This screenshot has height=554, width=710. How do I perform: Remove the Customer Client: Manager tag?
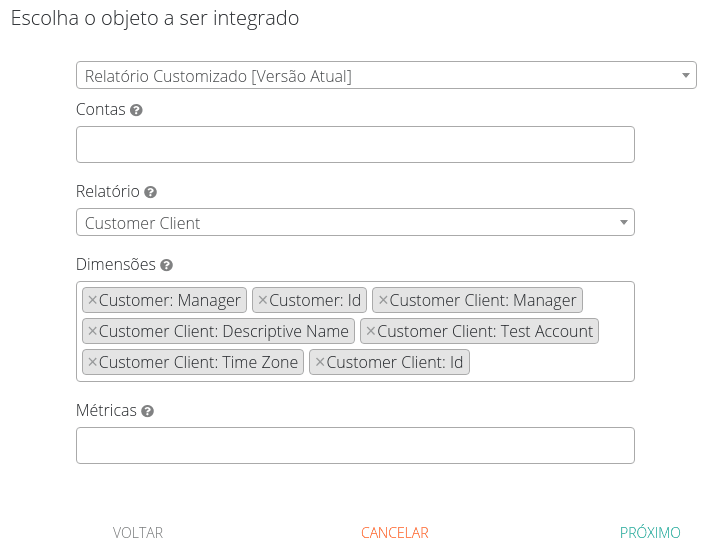tap(383, 300)
